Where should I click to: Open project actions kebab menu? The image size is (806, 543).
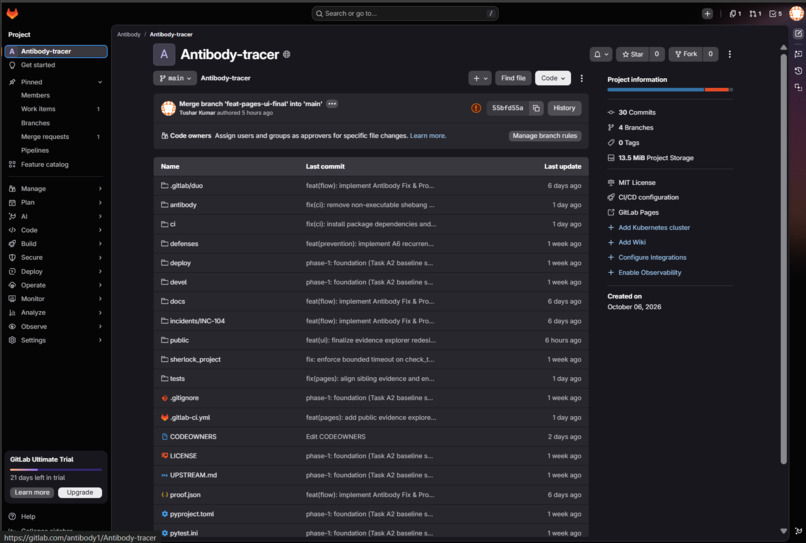[729, 54]
